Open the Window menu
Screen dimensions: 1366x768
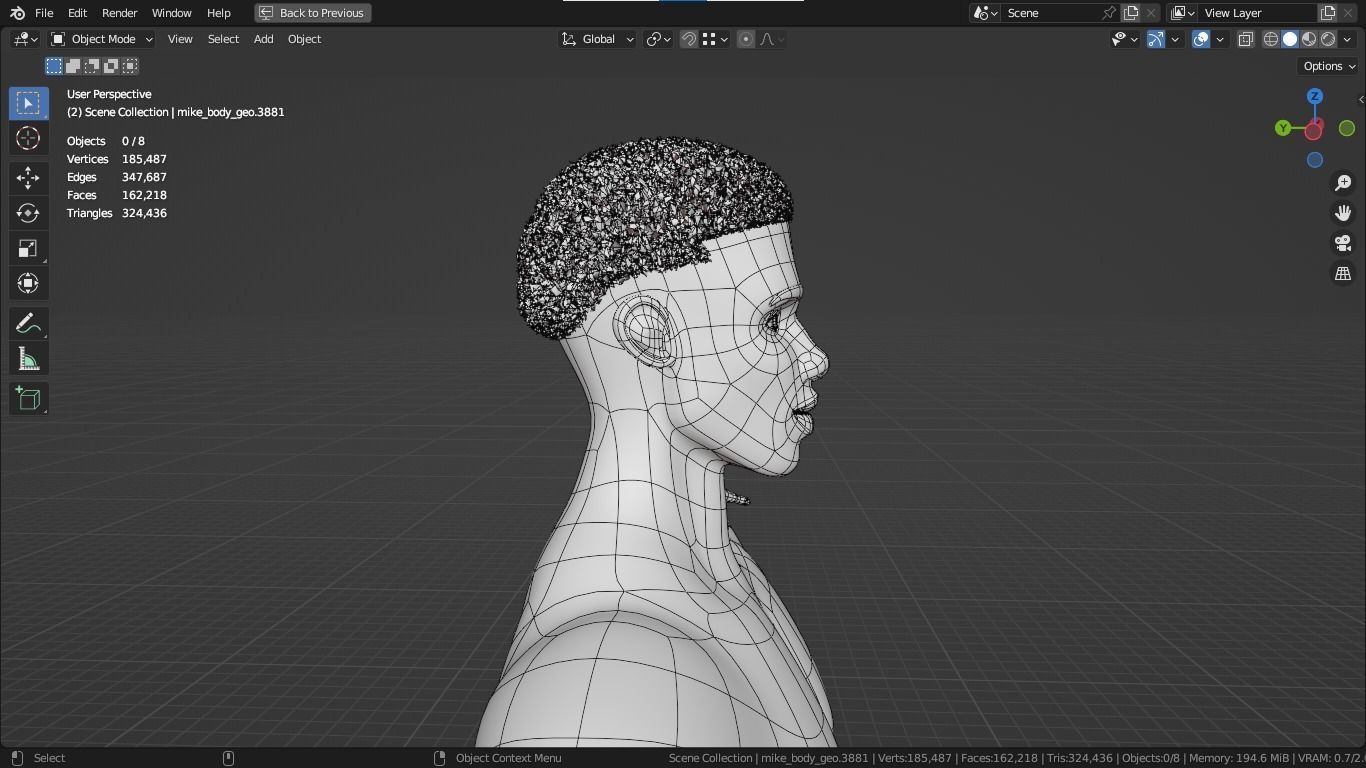171,13
